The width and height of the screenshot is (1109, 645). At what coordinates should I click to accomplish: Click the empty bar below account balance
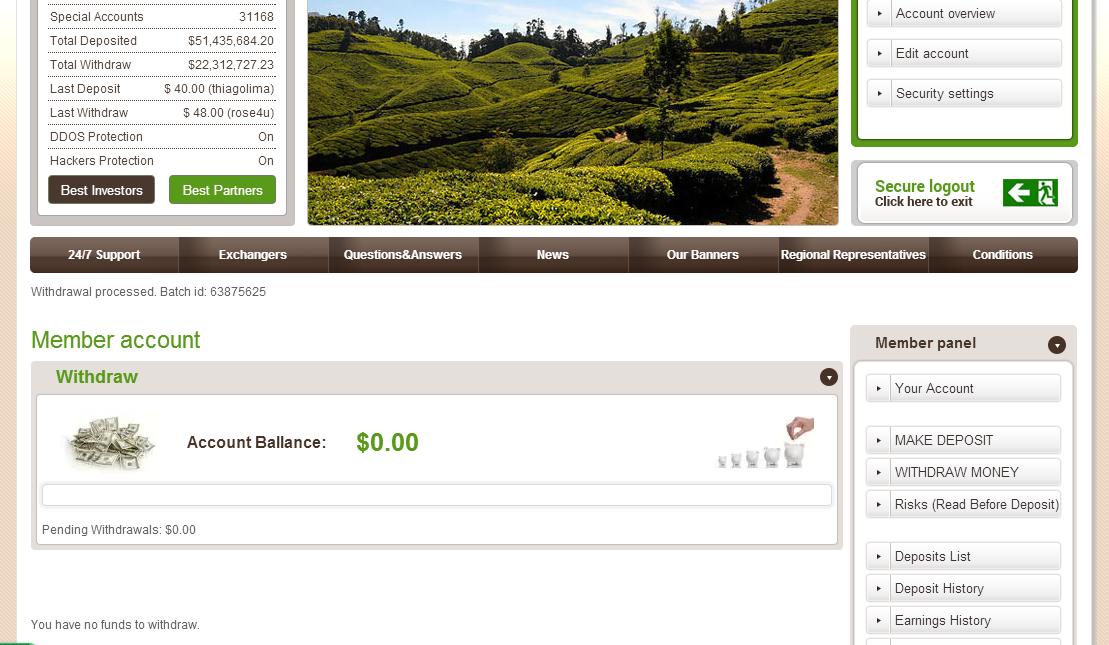[x=436, y=495]
